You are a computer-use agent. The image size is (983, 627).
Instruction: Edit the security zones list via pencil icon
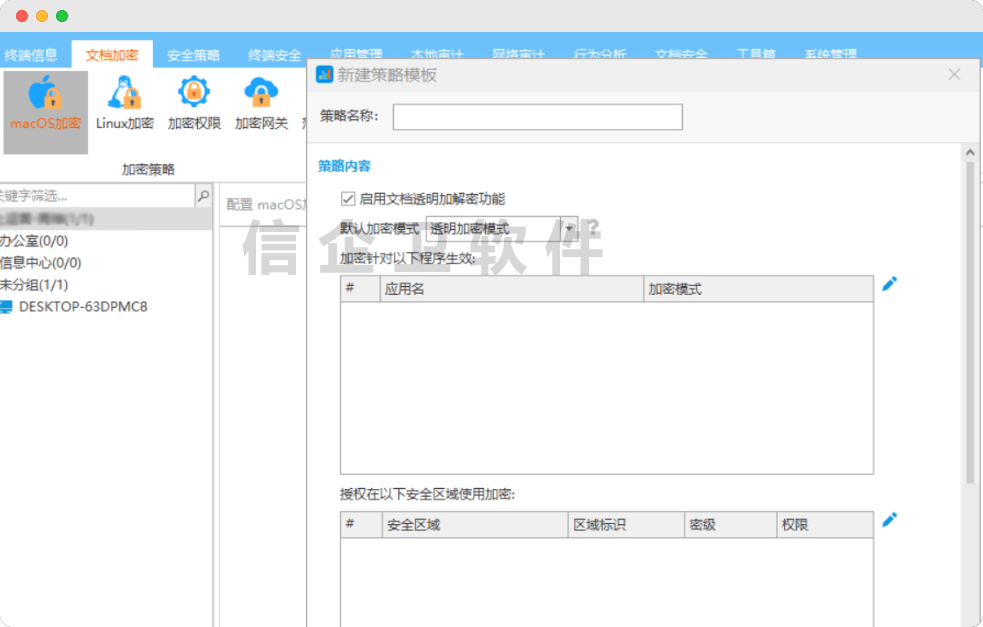pyautogui.click(x=889, y=519)
